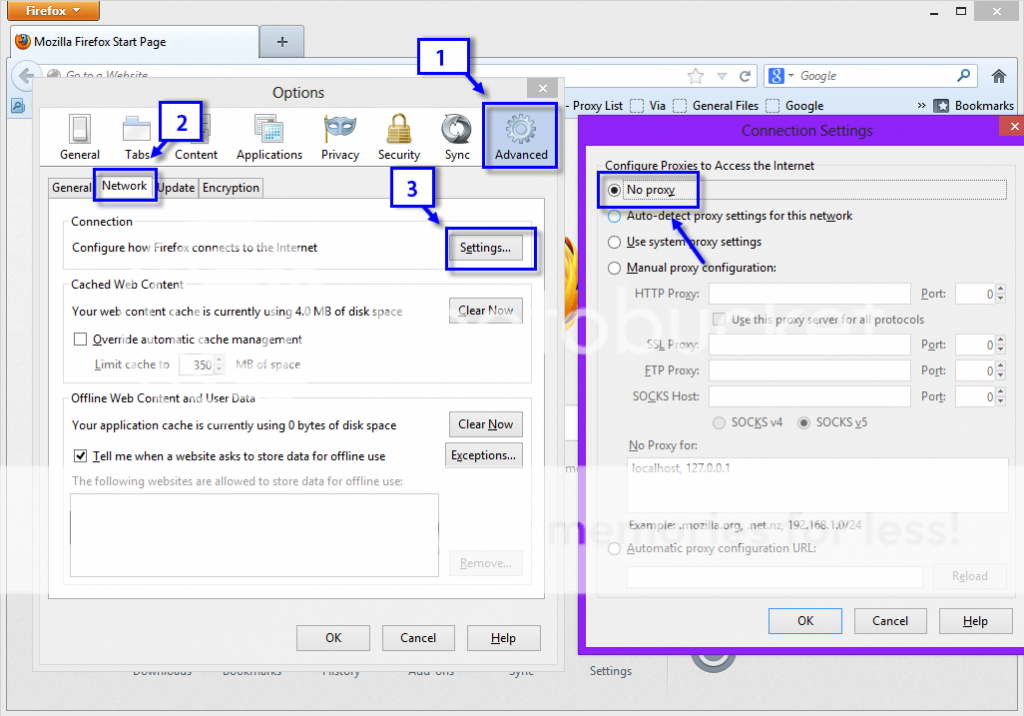Open the history dropdown arrow in URL bar
This screenshot has width=1024, height=716.
pos(722,76)
